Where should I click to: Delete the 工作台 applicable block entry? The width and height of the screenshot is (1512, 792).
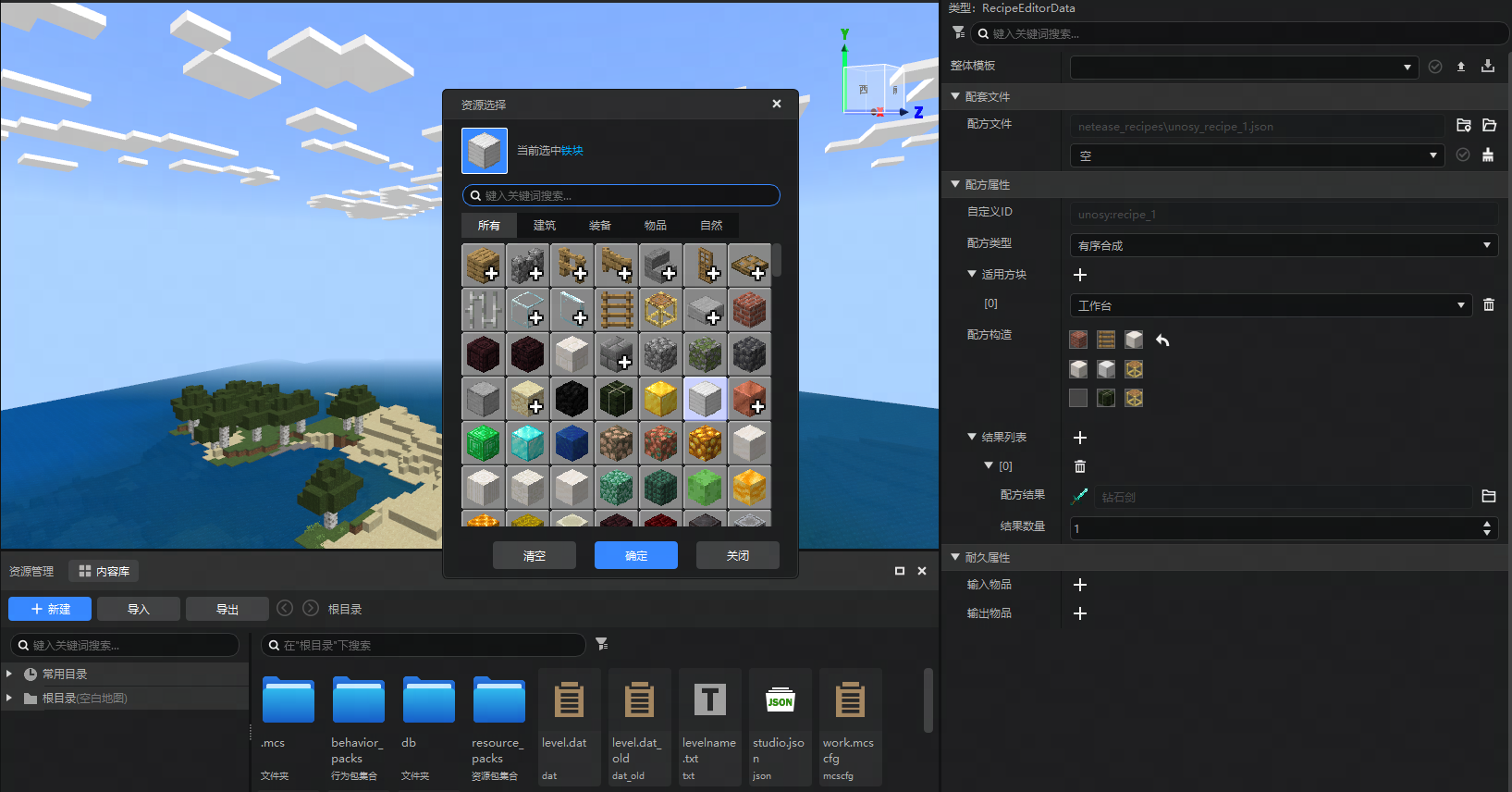coord(1489,304)
